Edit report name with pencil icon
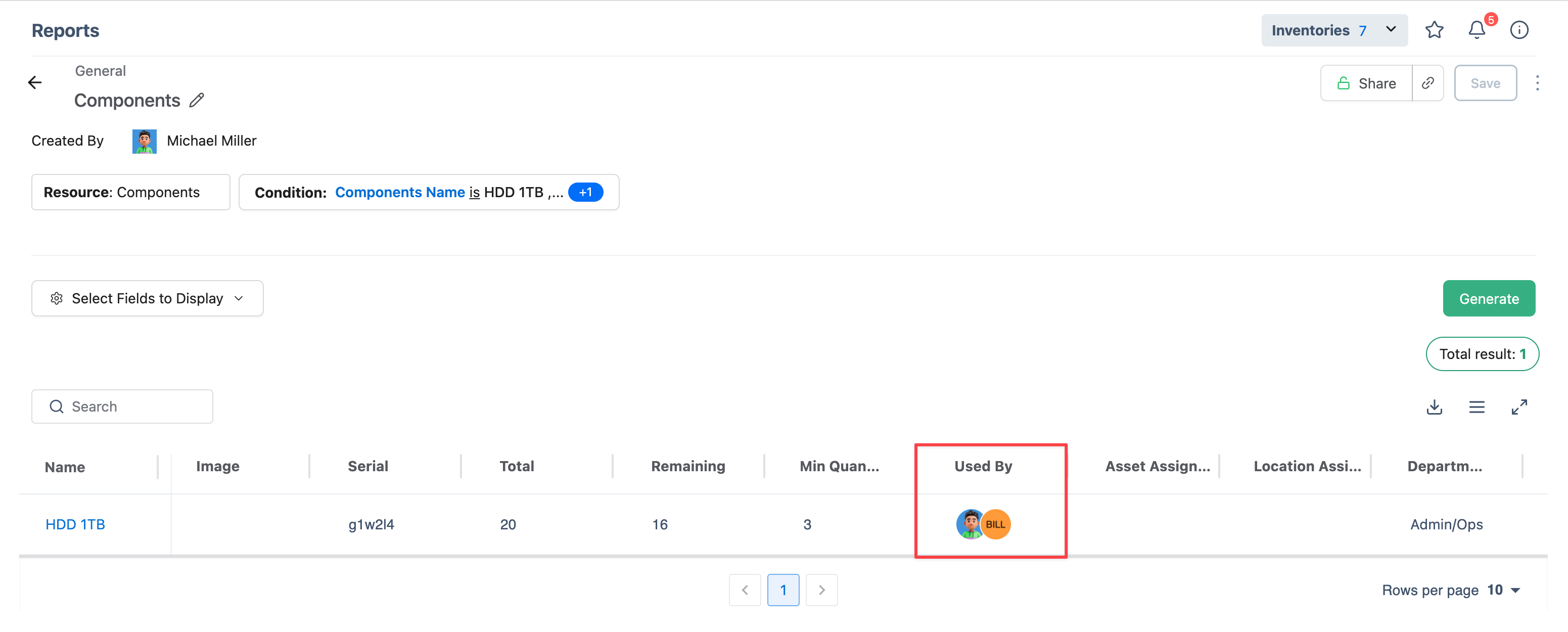 tap(197, 101)
